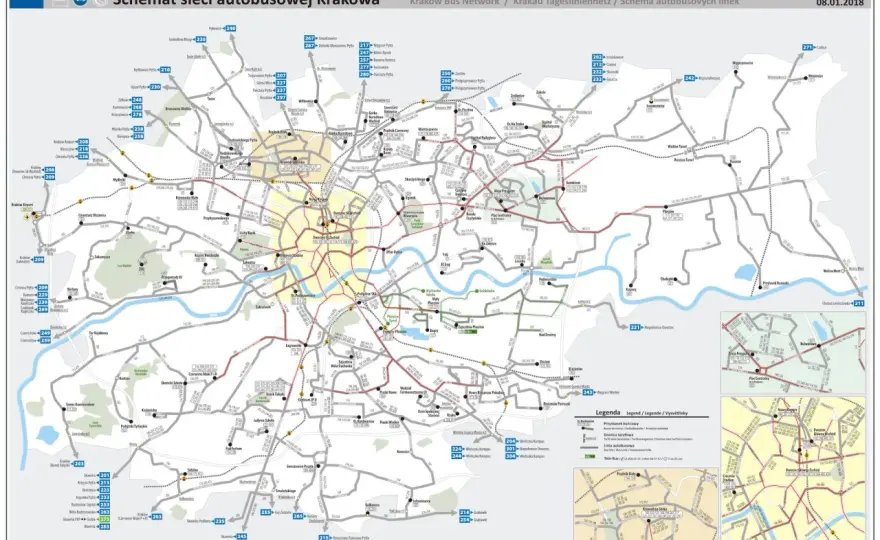Click the 'Swoszowice Poczta' stop label
Viewport: 880px width, 540px height.
click(x=300, y=466)
